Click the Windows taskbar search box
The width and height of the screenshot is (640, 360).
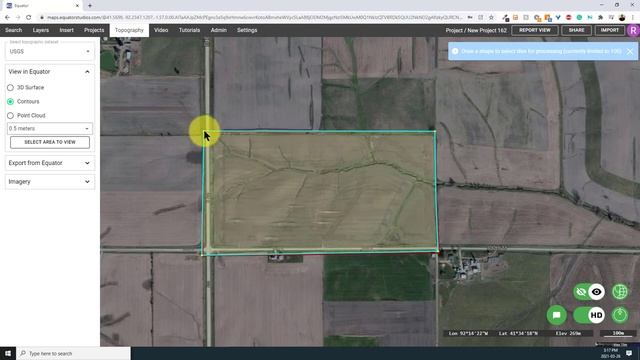[74, 353]
